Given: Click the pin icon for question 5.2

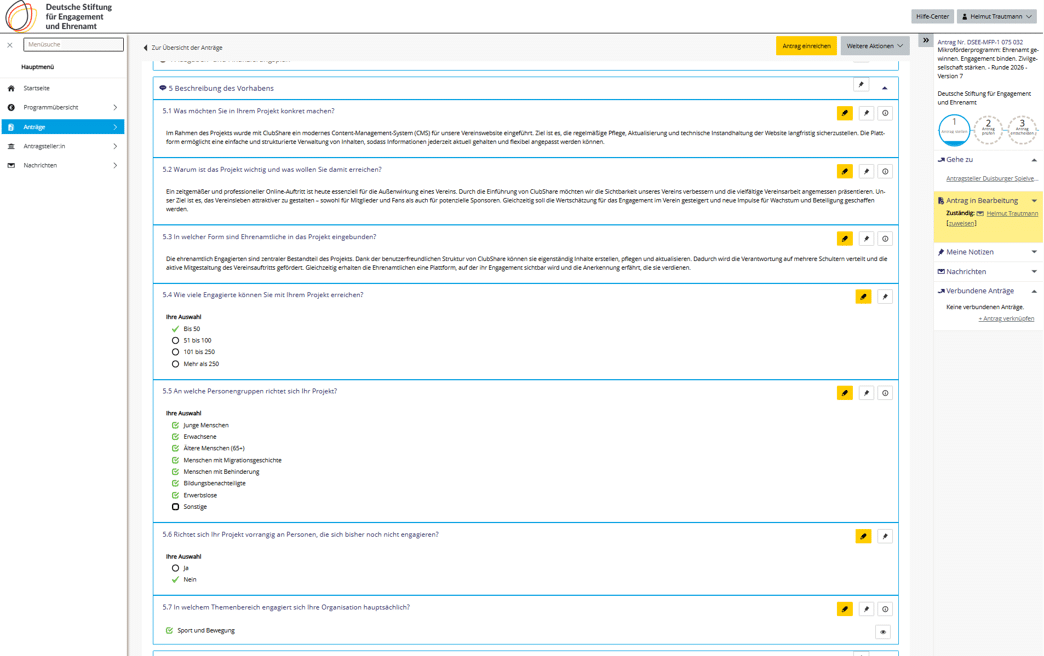Looking at the screenshot, I should (866, 171).
